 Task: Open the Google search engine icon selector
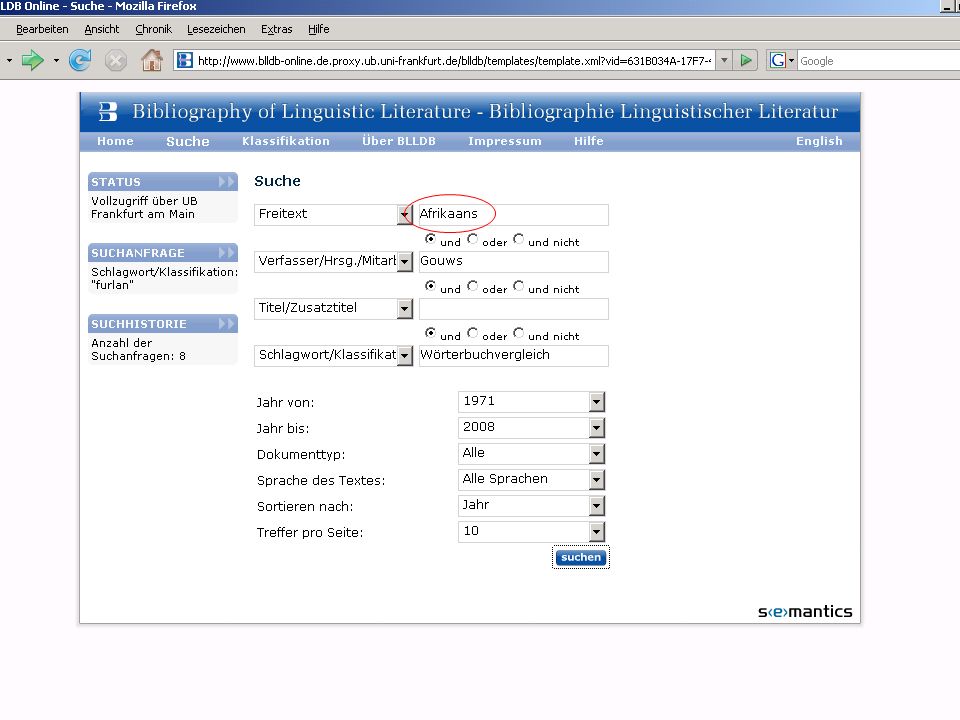782,60
